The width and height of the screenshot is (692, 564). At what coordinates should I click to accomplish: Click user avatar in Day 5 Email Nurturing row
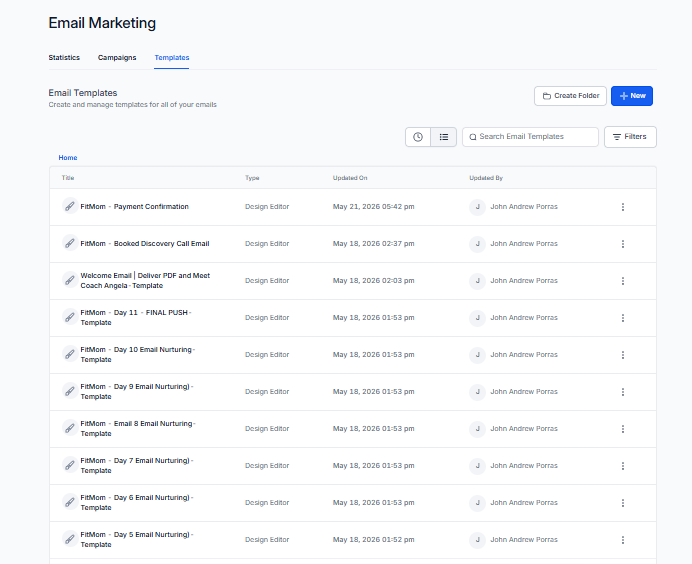coord(478,540)
